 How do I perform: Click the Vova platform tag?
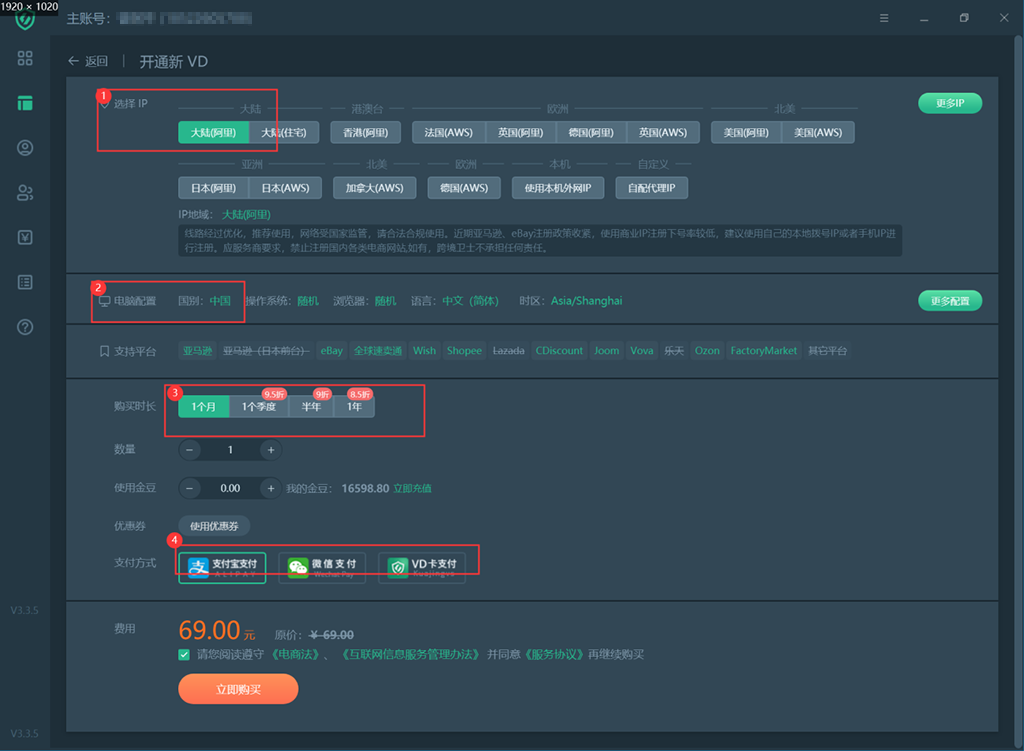[x=642, y=351]
